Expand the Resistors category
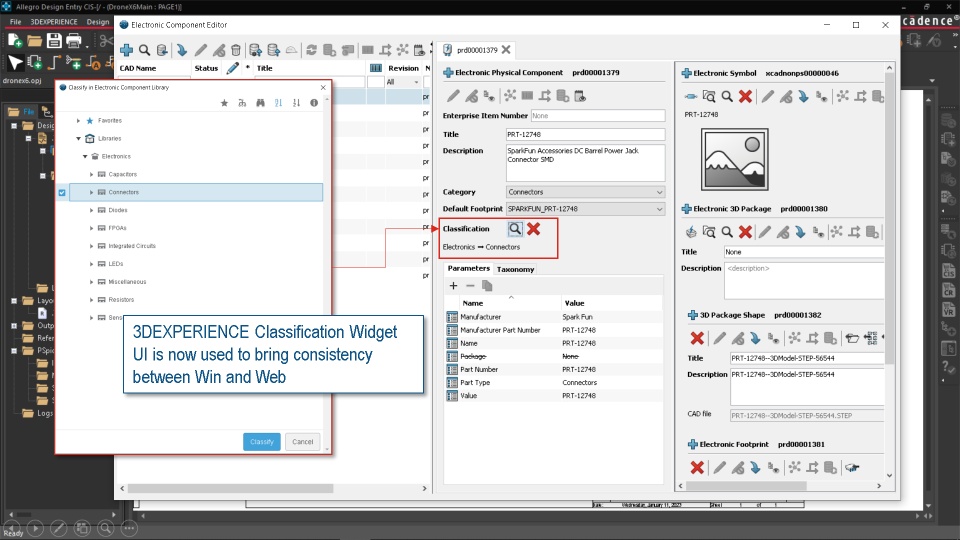The width and height of the screenshot is (960, 540). pyautogui.click(x=92, y=300)
